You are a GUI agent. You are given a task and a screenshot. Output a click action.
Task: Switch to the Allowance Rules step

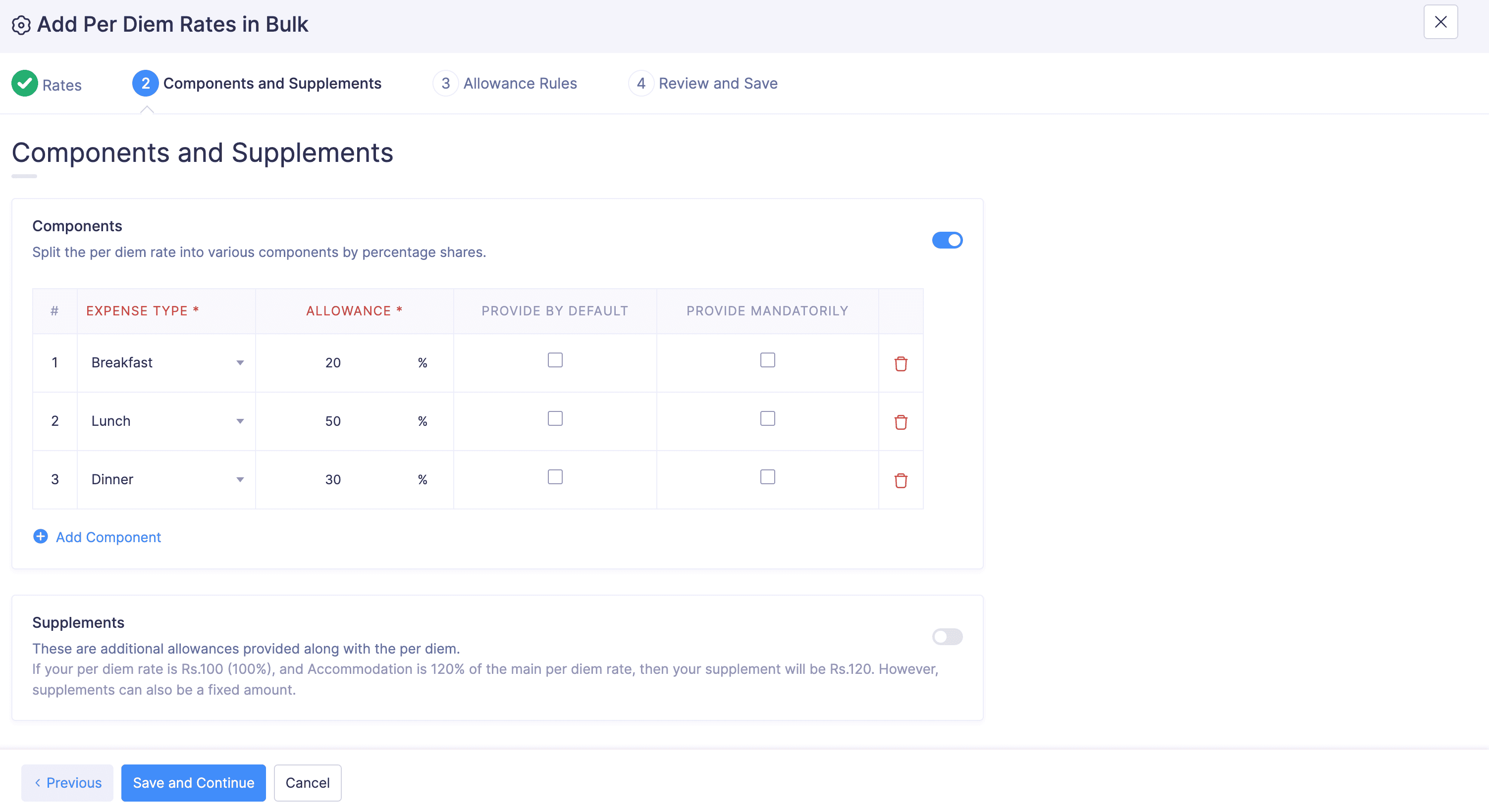(519, 83)
